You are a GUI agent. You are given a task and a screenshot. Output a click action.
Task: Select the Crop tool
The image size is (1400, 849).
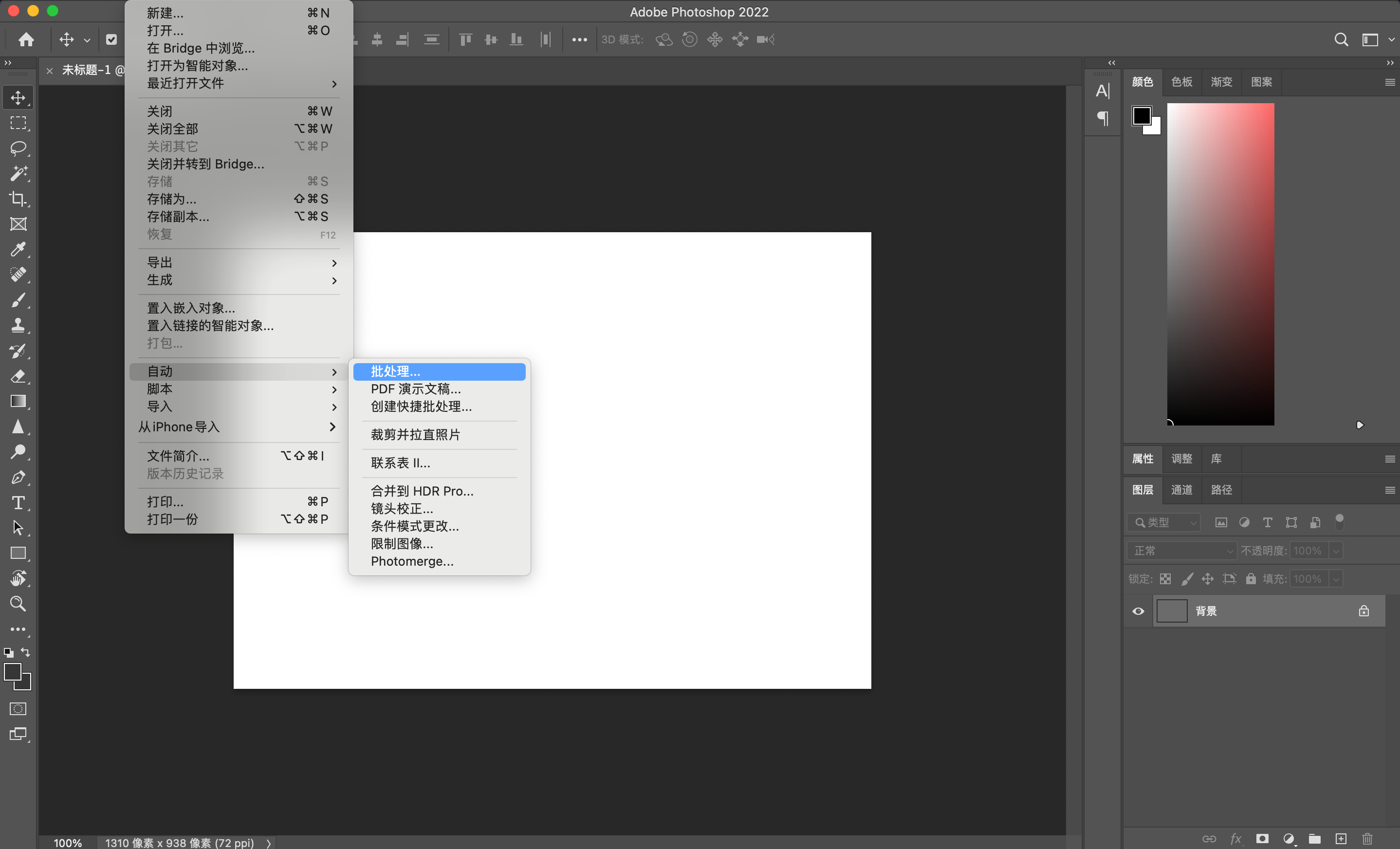click(x=18, y=199)
